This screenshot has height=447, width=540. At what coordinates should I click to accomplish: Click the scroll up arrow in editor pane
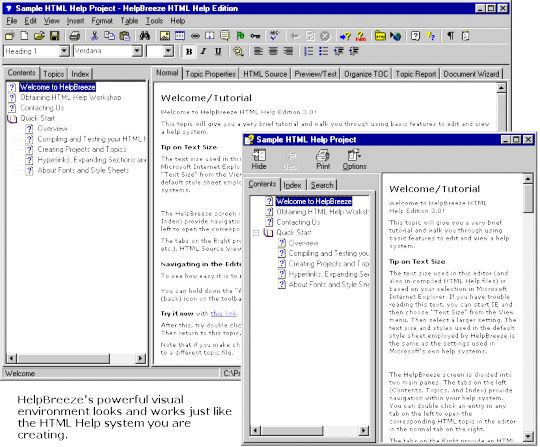[501, 88]
